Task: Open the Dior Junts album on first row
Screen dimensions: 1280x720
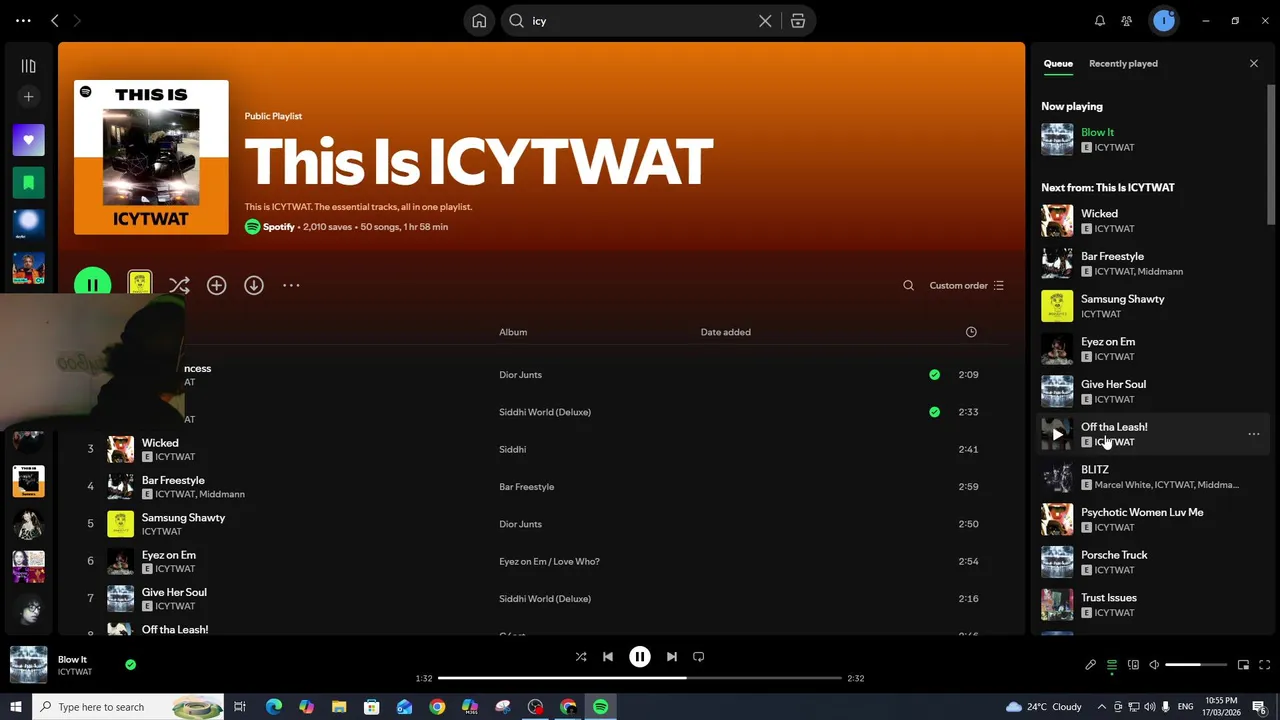Action: [520, 375]
